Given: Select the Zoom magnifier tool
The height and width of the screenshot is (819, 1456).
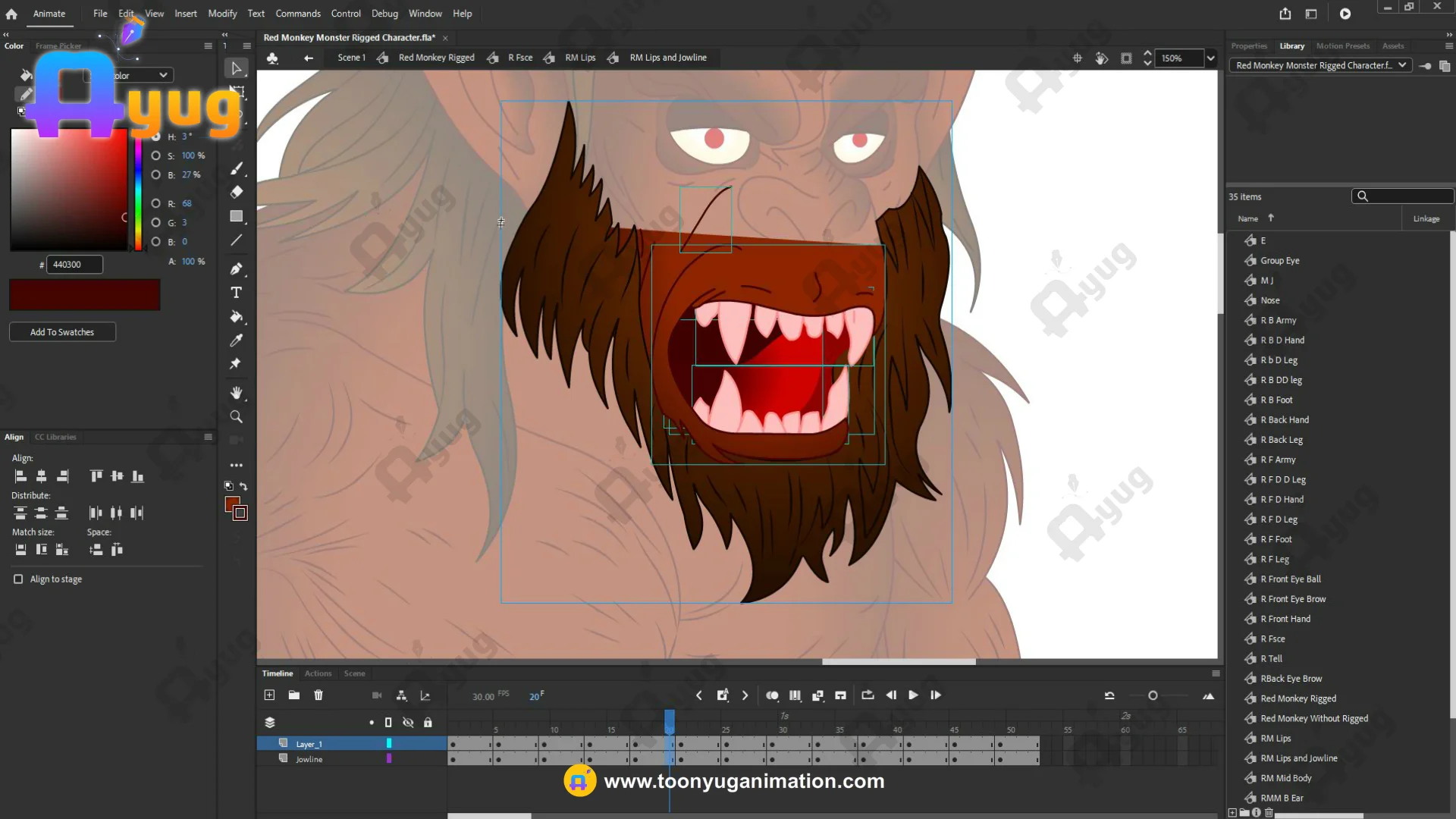Looking at the screenshot, I should 237,417.
